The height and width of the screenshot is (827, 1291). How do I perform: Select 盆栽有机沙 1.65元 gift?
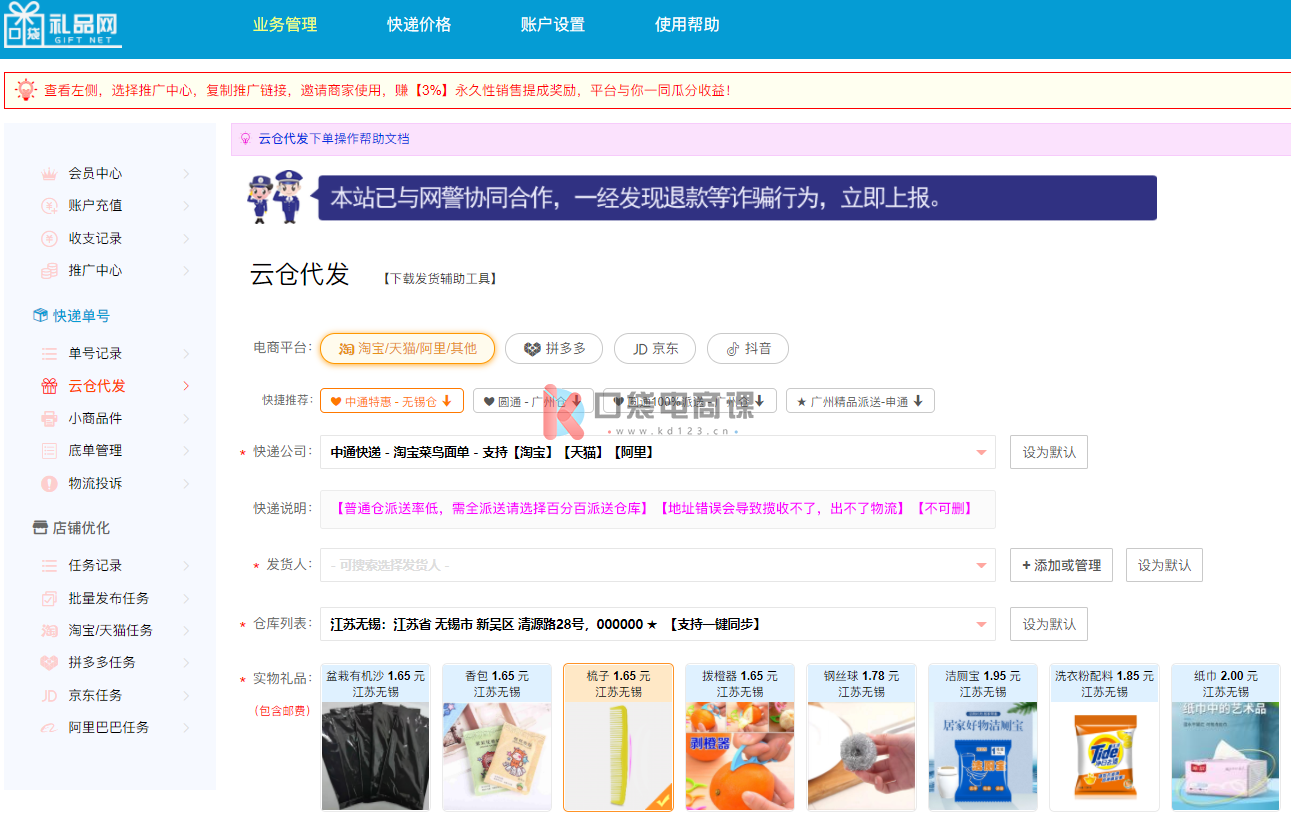[x=376, y=737]
